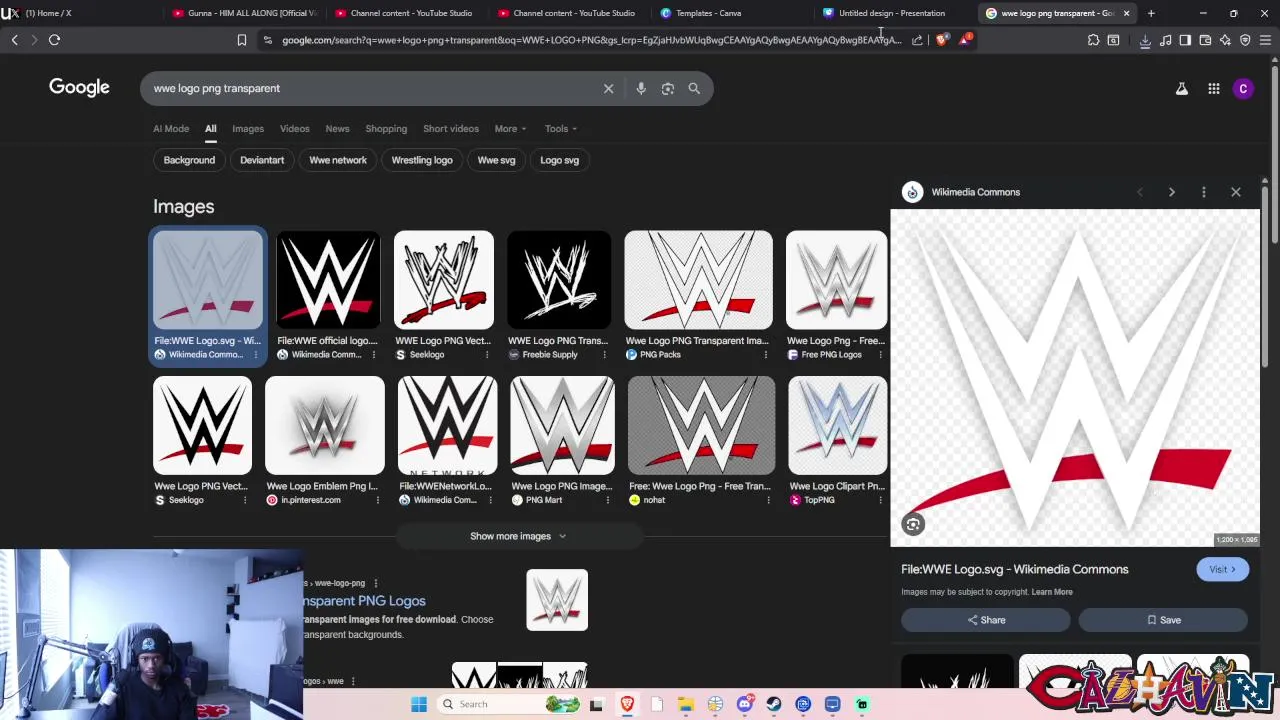Image resolution: width=1280 pixels, height=720 pixels.
Task: Open Leo AI sparkle icon
Action: pos(1225,40)
